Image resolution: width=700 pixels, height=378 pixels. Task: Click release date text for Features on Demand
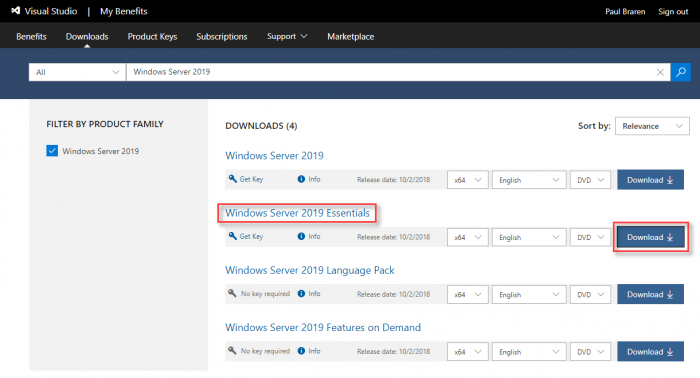393,351
